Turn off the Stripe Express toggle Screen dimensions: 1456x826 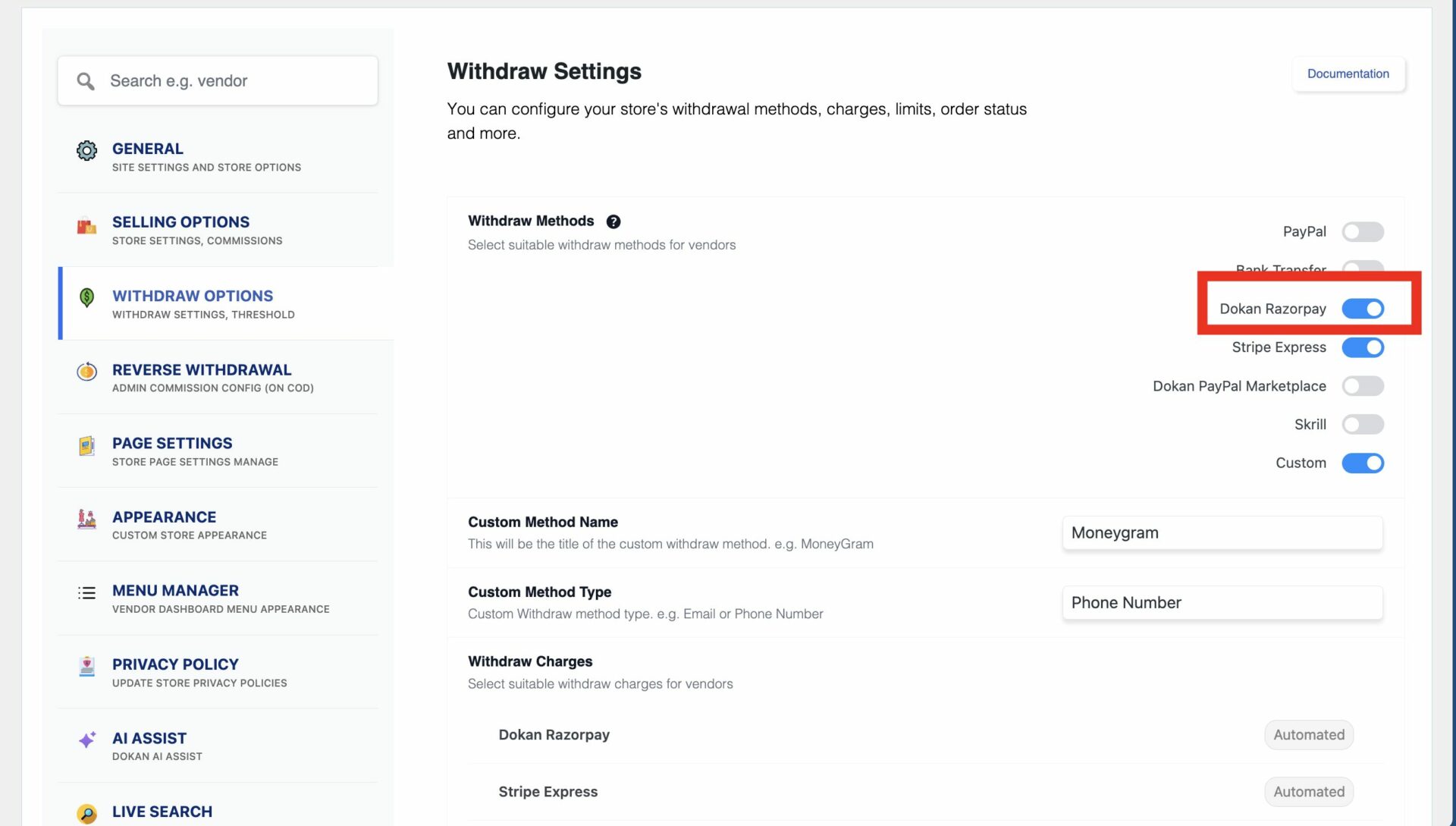pyautogui.click(x=1362, y=347)
